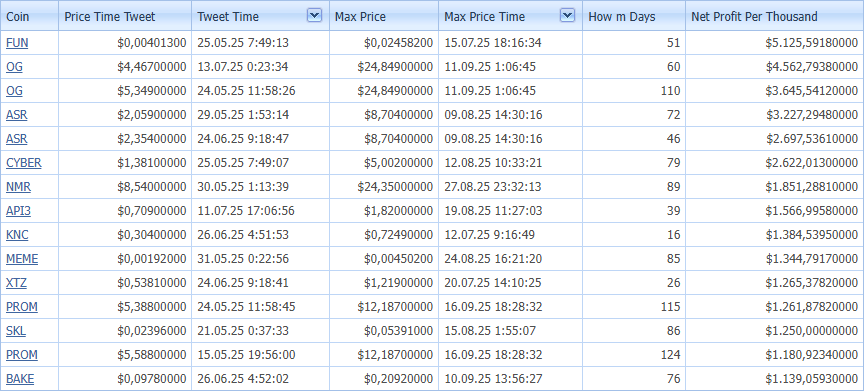Sort by the Max Price column header
This screenshot has width=864, height=391.
tap(384, 16)
